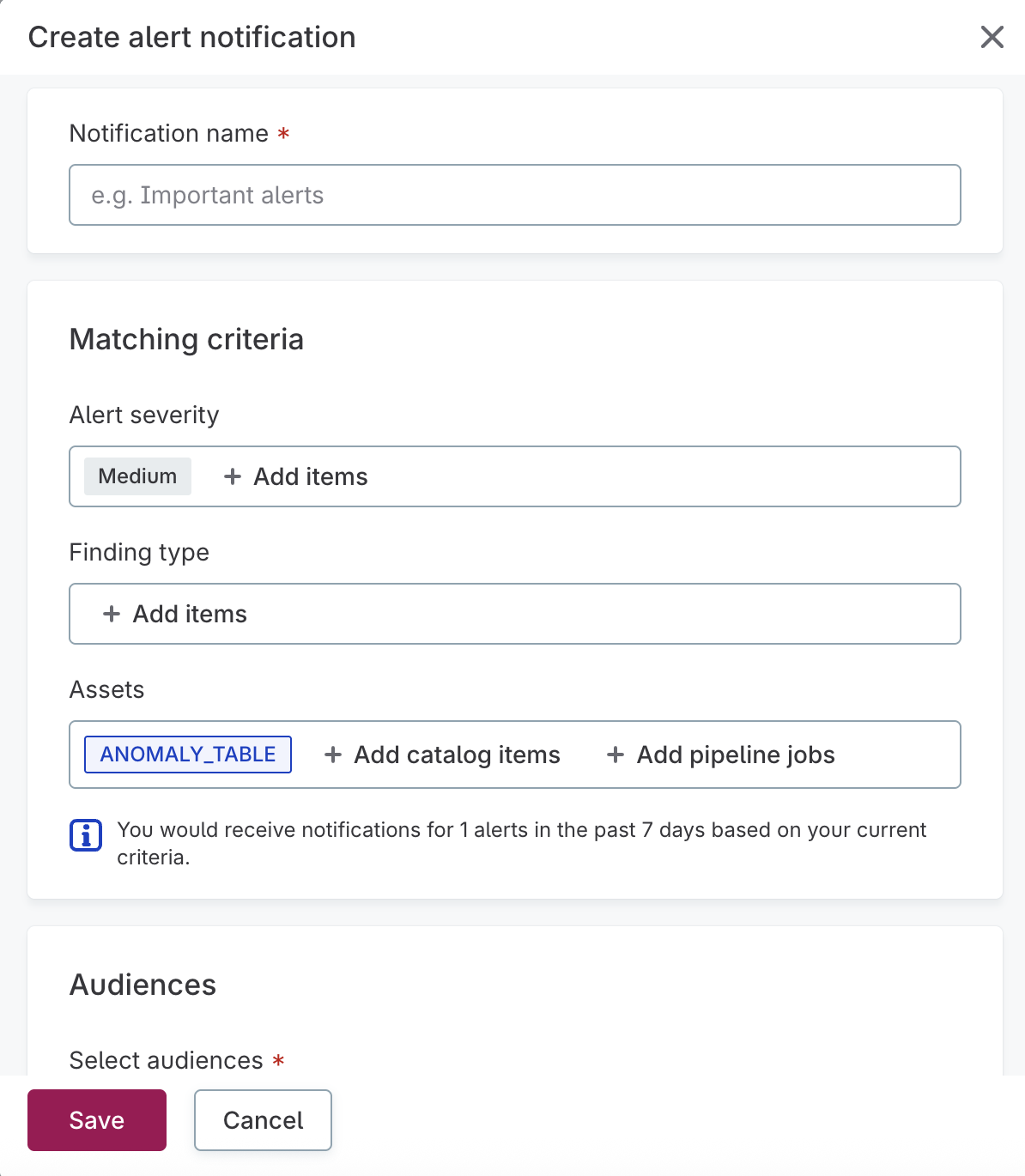The width and height of the screenshot is (1025, 1176).
Task: Open the ANOMALY_TABLE asset chip
Action: pos(187,754)
